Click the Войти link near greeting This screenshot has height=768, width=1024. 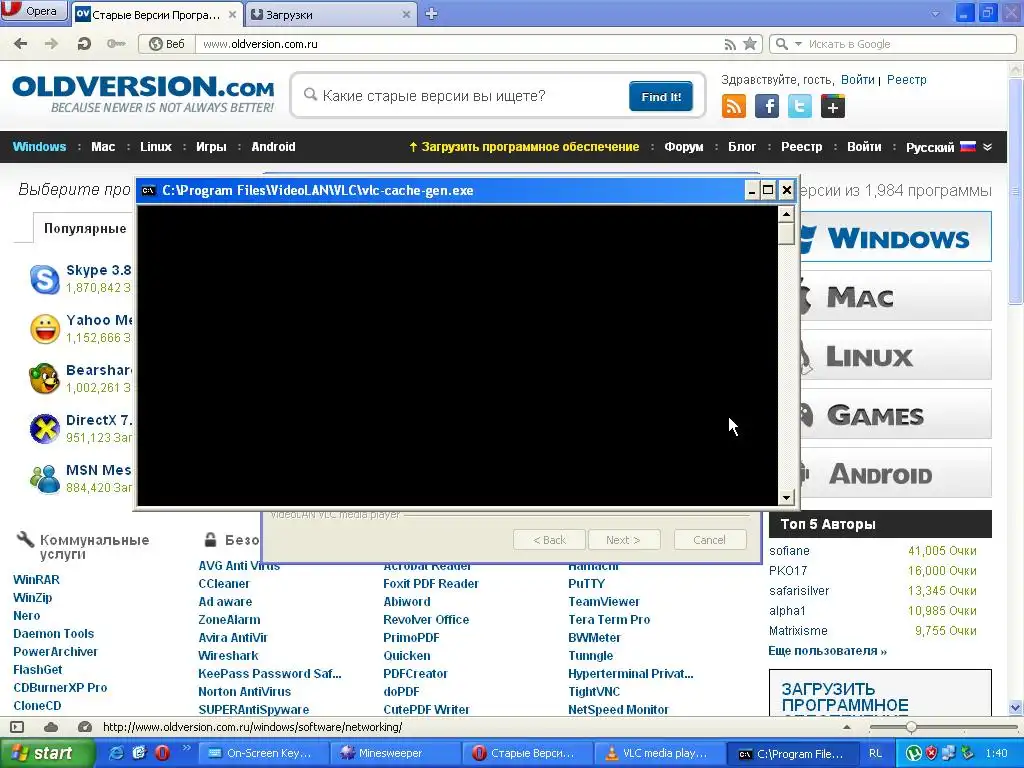click(857, 80)
